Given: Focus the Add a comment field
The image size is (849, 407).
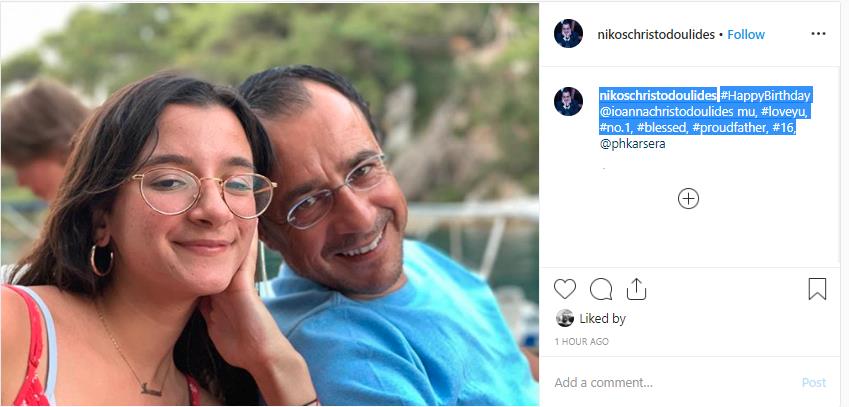Looking at the screenshot, I should (670, 382).
